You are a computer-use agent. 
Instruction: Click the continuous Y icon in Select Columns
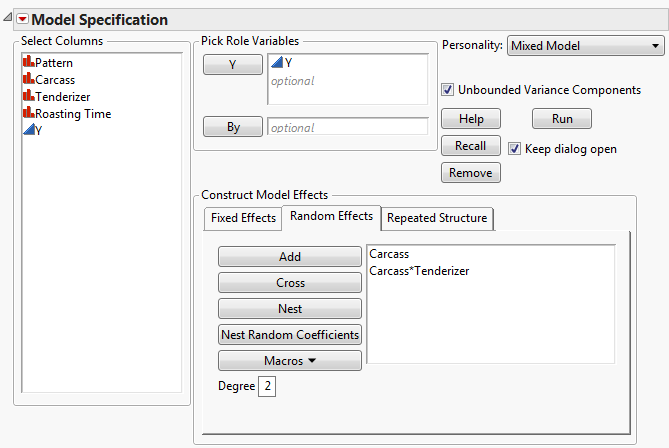(28, 131)
